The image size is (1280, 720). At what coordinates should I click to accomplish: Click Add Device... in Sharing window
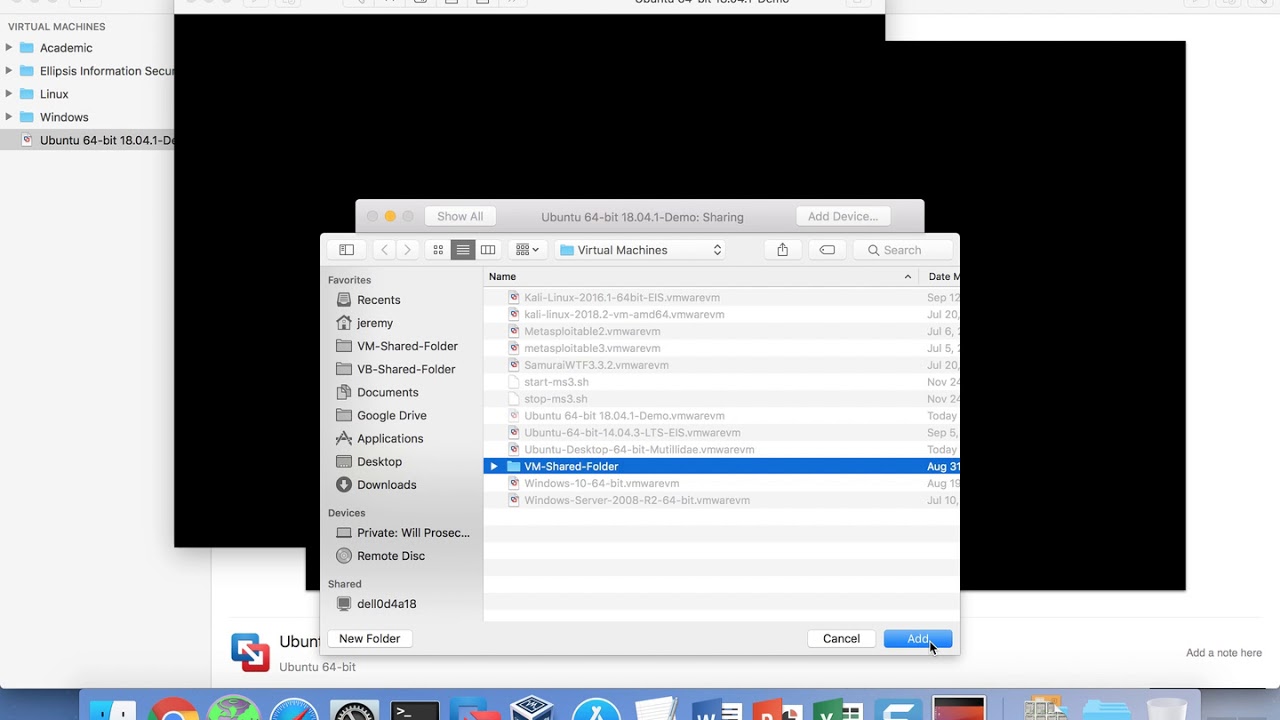tap(843, 216)
